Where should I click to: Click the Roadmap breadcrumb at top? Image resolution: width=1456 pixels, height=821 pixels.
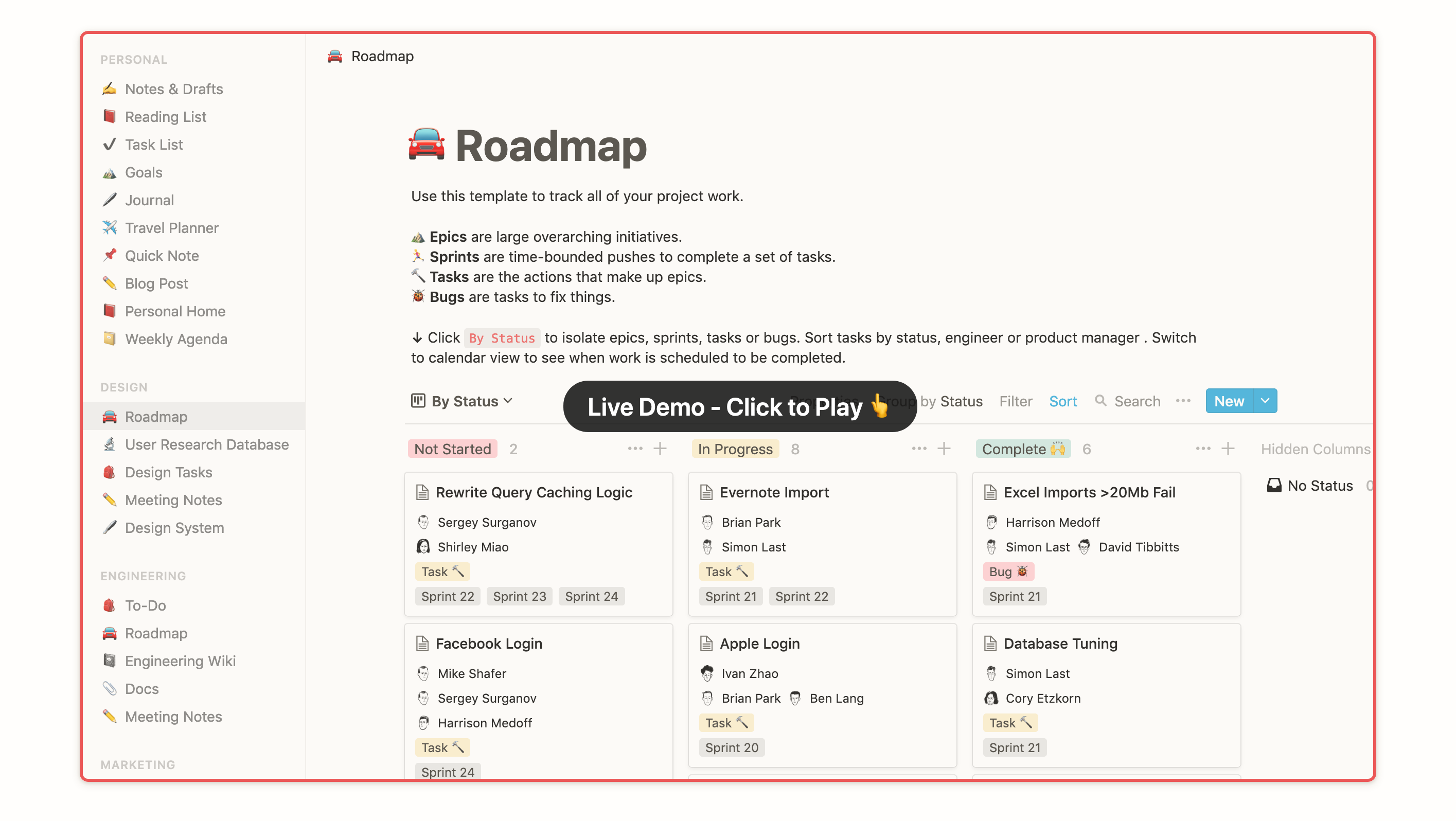pos(371,56)
